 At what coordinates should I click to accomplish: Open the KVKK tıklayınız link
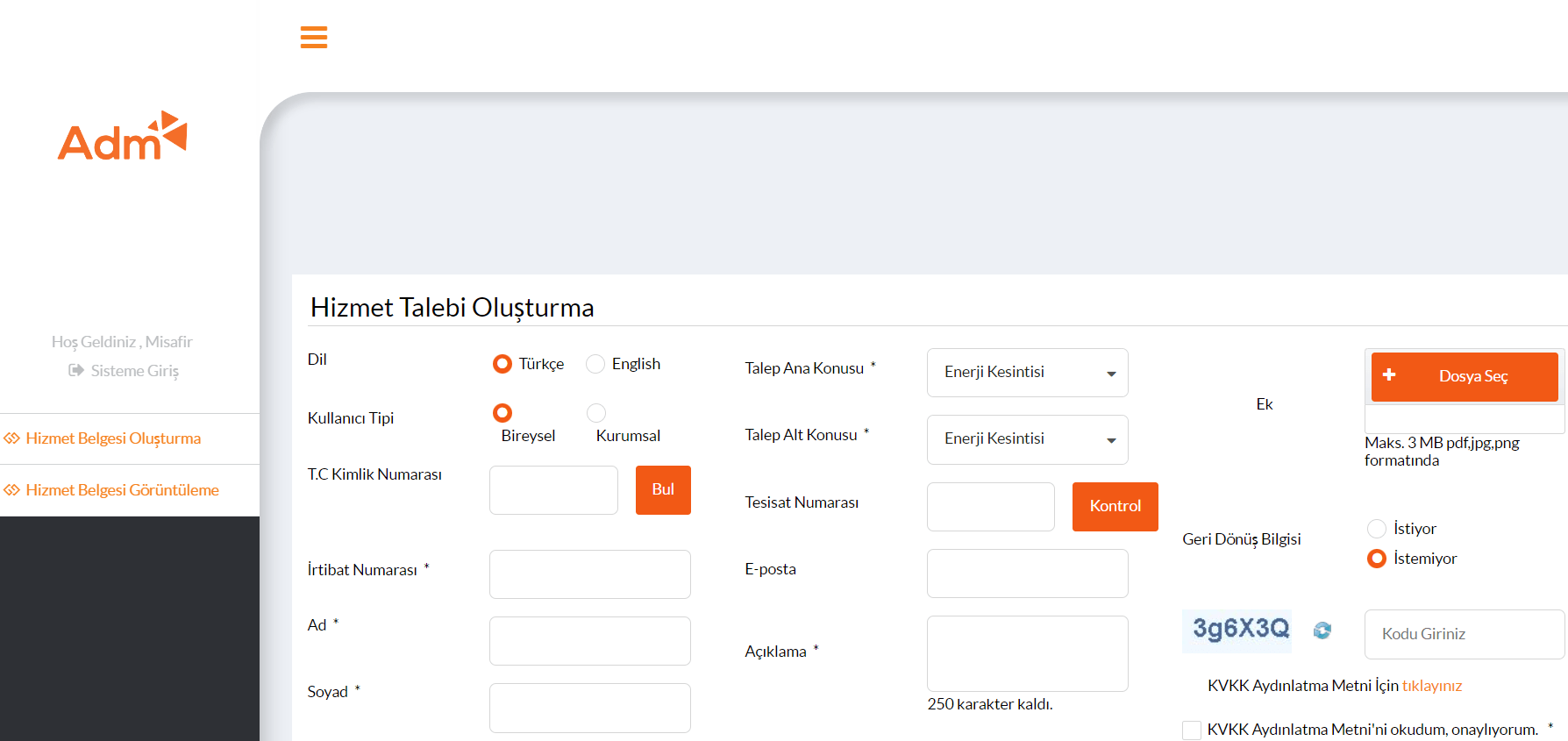[1431, 686]
